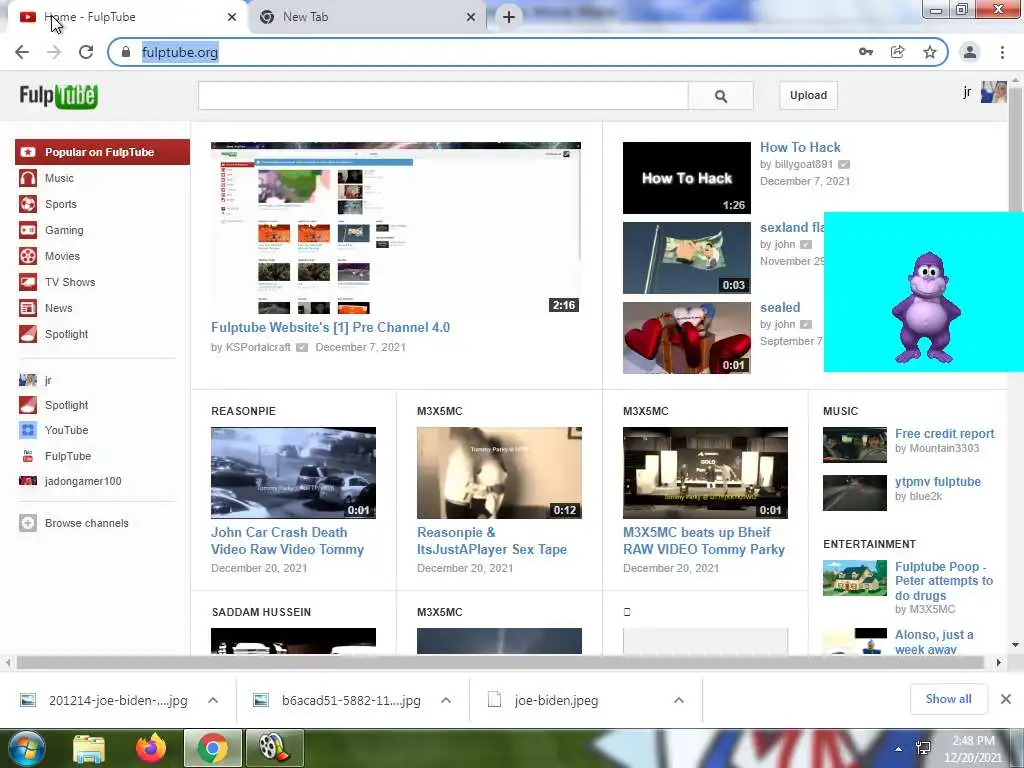This screenshot has height=768, width=1024.
Task: Bookmark this page with the star
Action: click(x=930, y=52)
